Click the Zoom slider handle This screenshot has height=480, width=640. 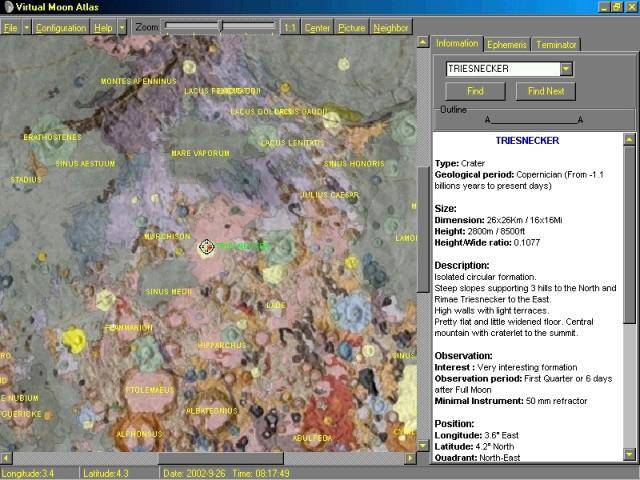[221, 26]
